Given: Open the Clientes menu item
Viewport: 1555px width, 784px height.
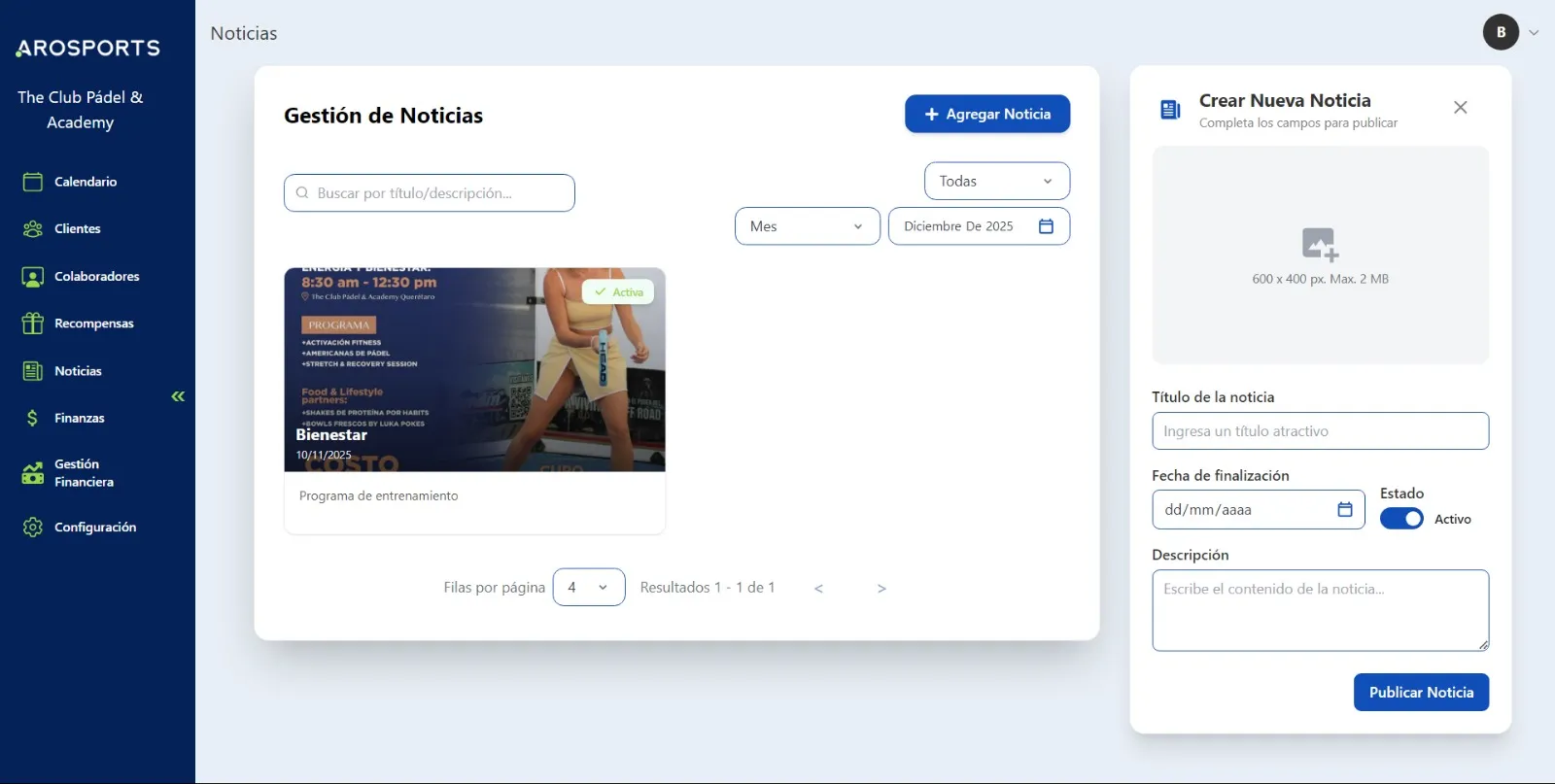Looking at the screenshot, I should [x=78, y=229].
